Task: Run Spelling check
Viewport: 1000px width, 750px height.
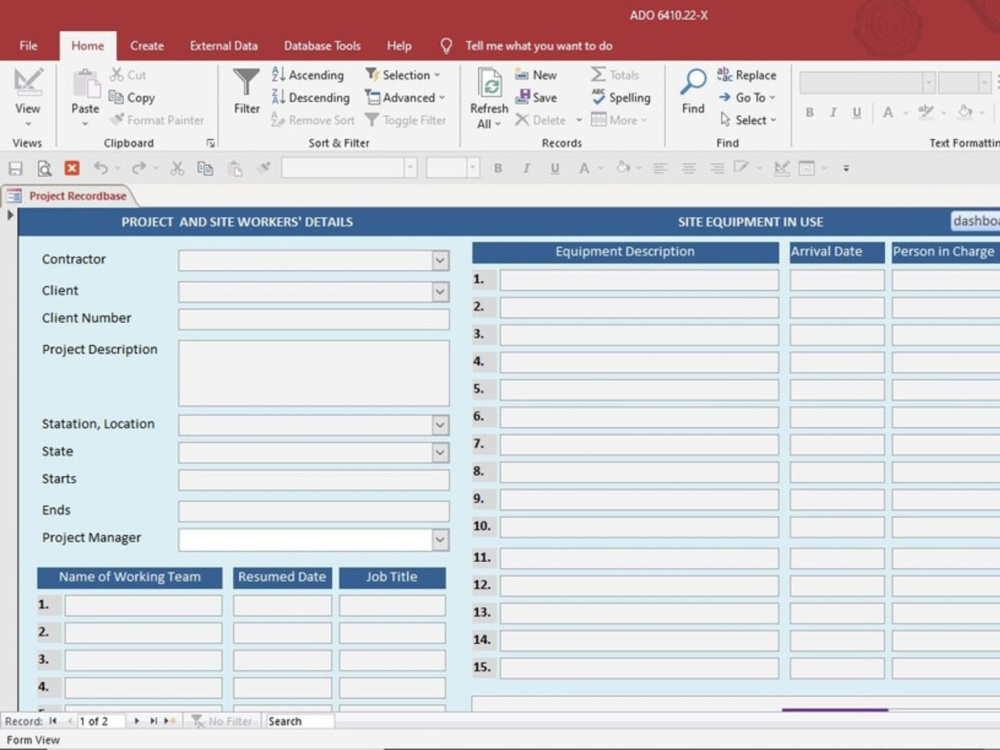Action: [x=621, y=98]
